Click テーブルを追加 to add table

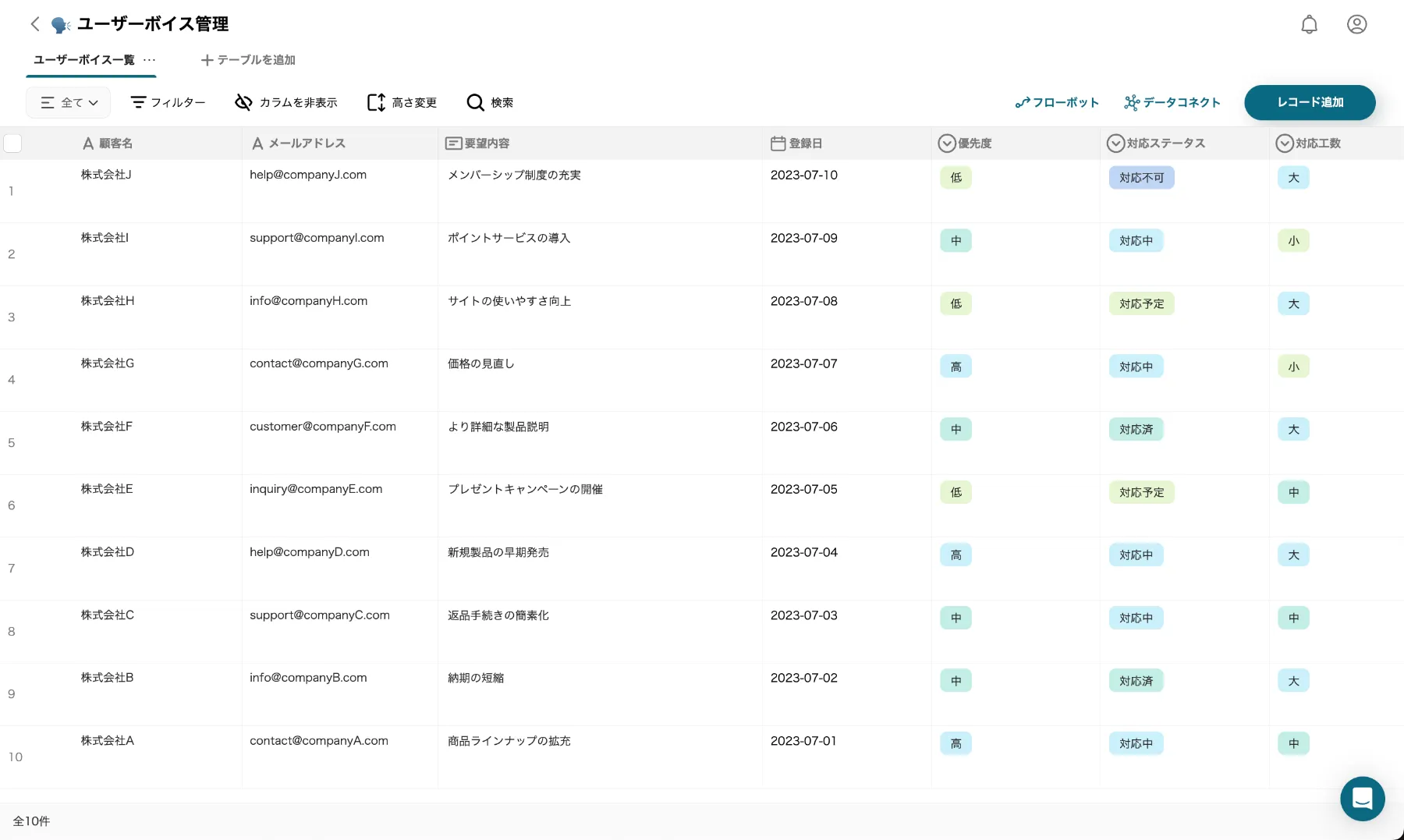pos(248,60)
